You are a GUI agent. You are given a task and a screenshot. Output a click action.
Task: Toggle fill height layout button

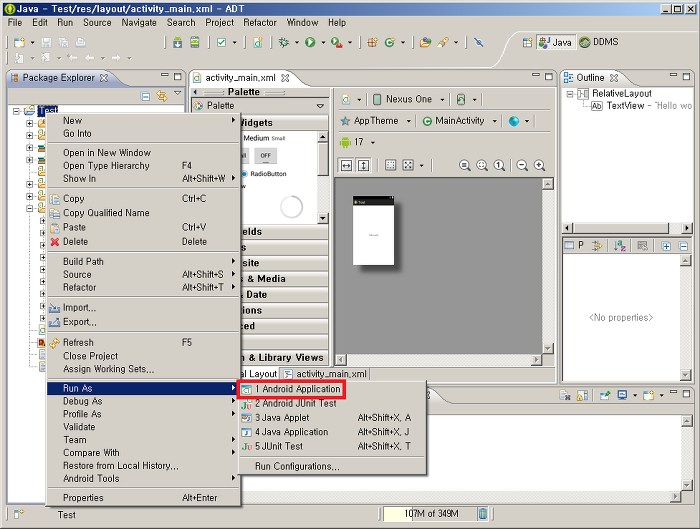click(363, 166)
